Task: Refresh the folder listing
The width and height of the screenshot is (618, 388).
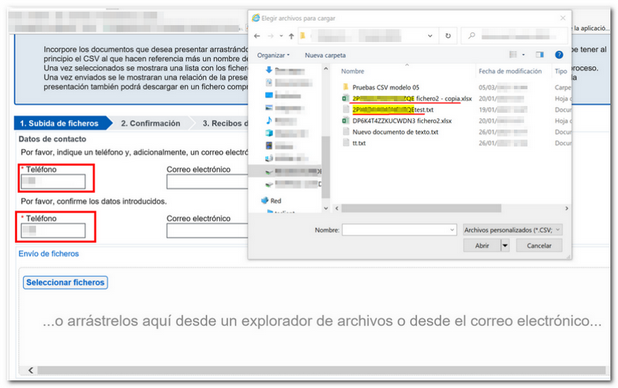Action: pos(448,36)
